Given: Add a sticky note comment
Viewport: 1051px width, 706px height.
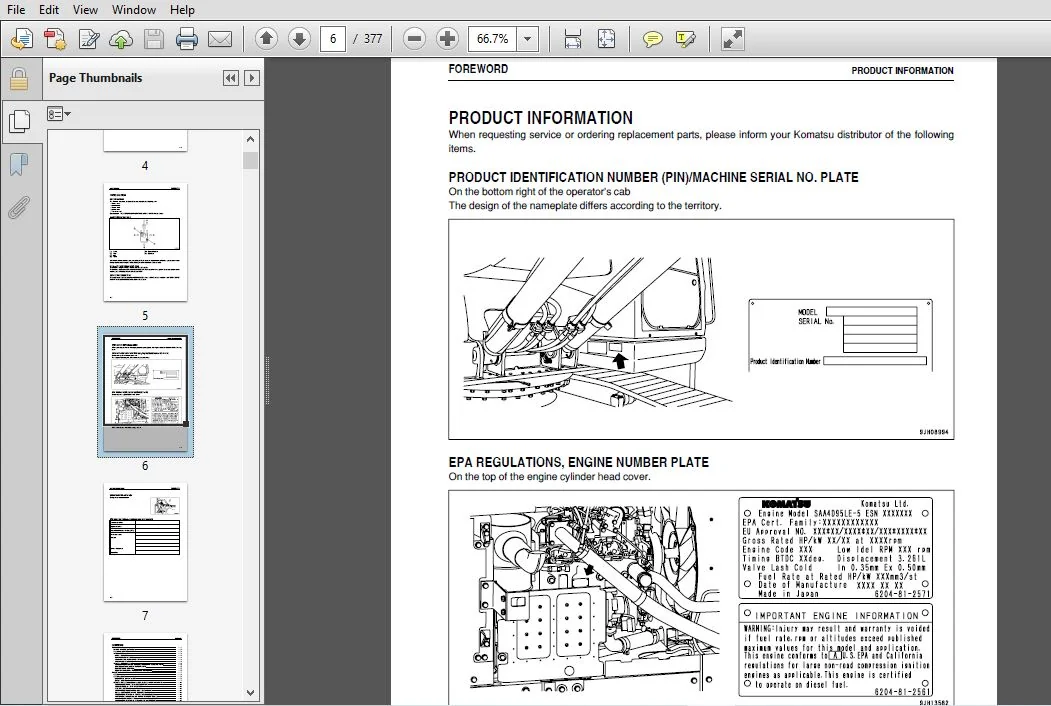Looking at the screenshot, I should tap(652, 39).
